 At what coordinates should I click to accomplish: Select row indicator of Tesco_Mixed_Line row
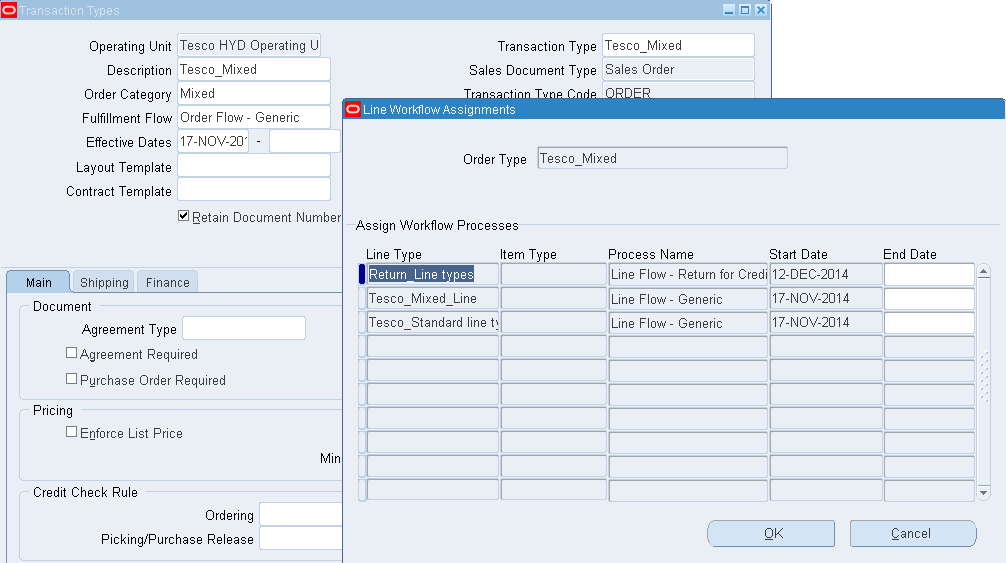(x=362, y=299)
